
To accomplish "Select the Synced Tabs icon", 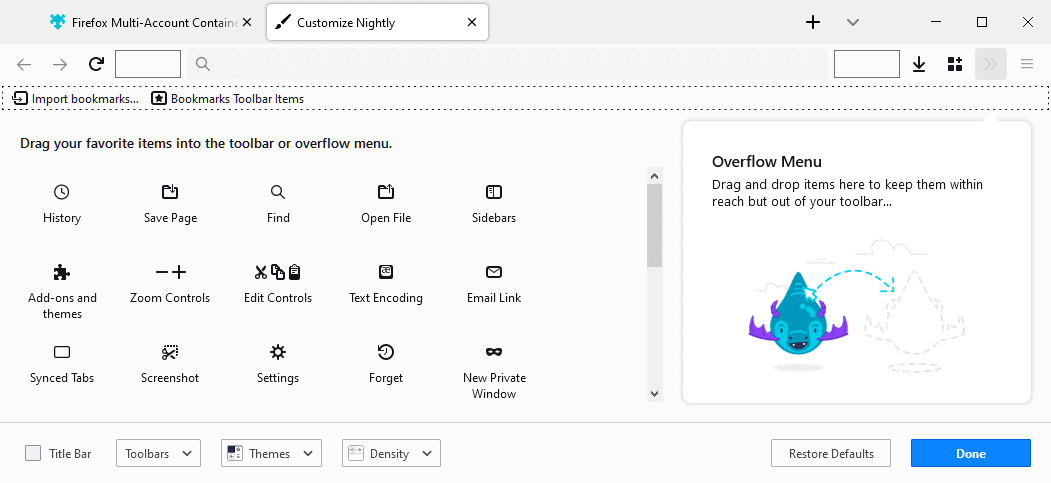I will point(62,352).
